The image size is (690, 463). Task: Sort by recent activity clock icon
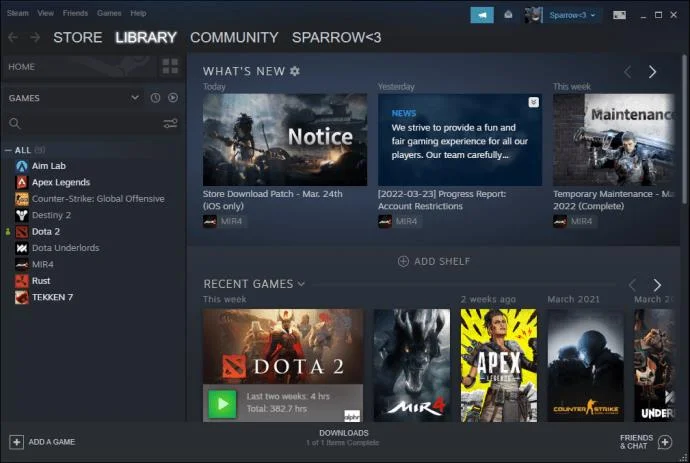click(155, 98)
